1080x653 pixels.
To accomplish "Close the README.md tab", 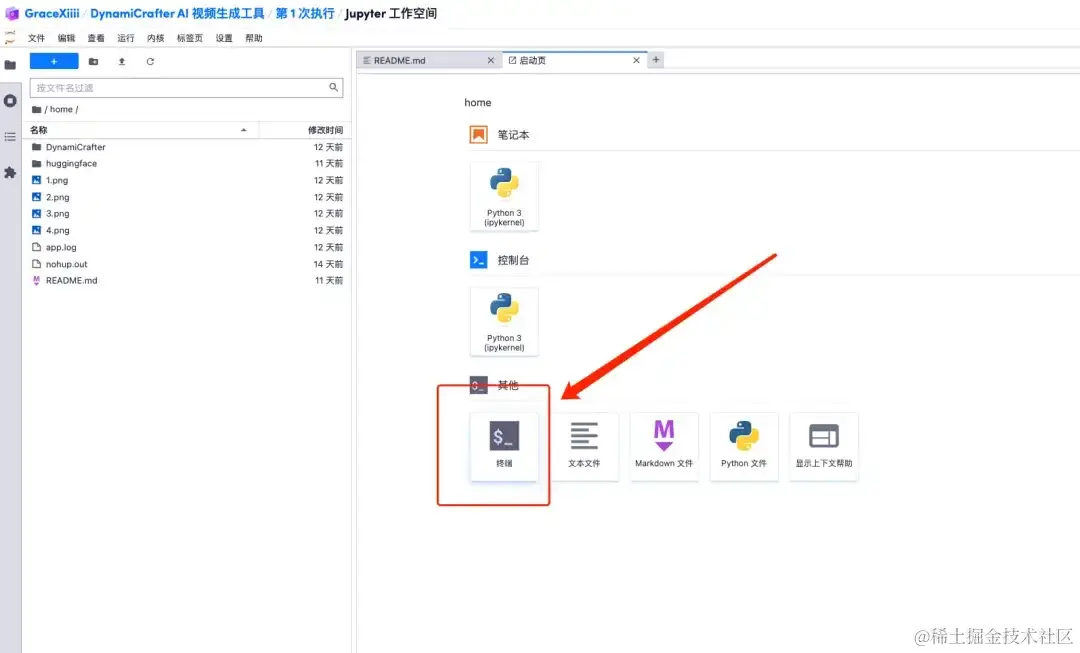I will coord(491,61).
